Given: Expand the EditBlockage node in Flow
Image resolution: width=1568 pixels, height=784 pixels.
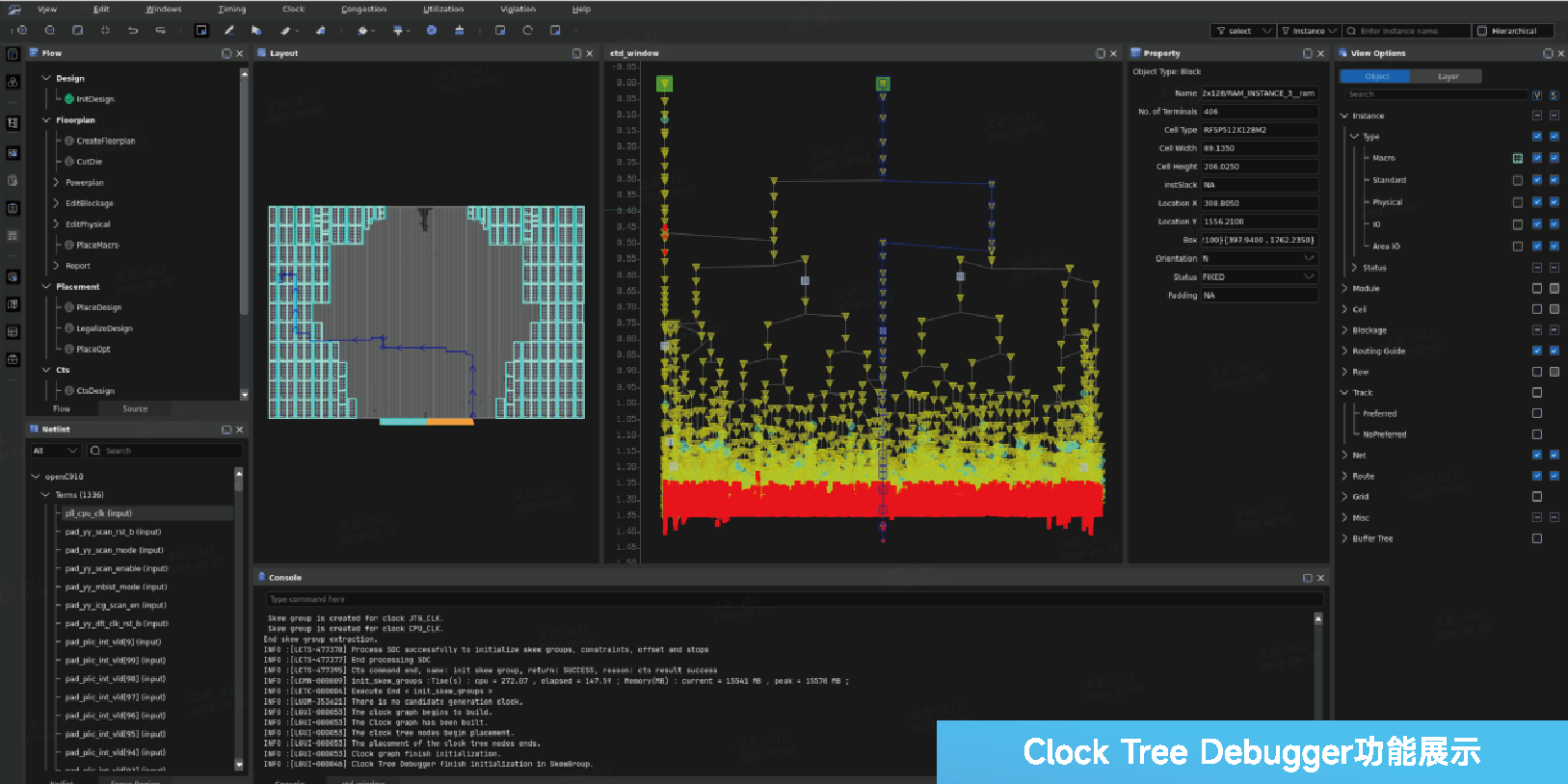Looking at the screenshot, I should [x=56, y=203].
